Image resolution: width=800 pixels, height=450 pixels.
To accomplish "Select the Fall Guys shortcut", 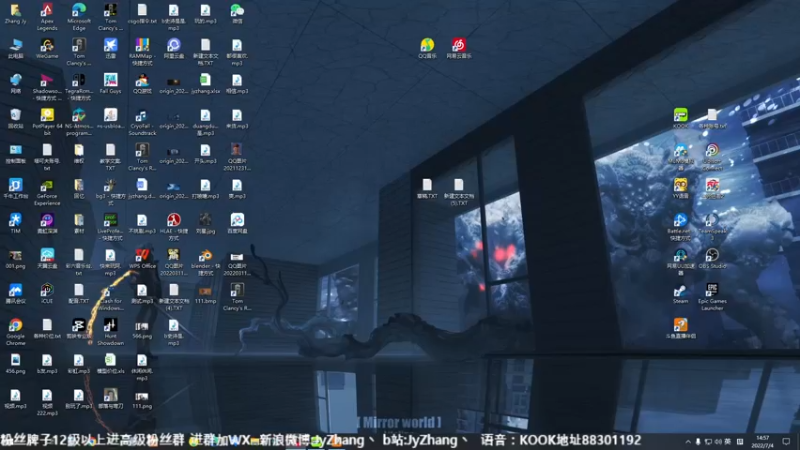I will [110, 84].
